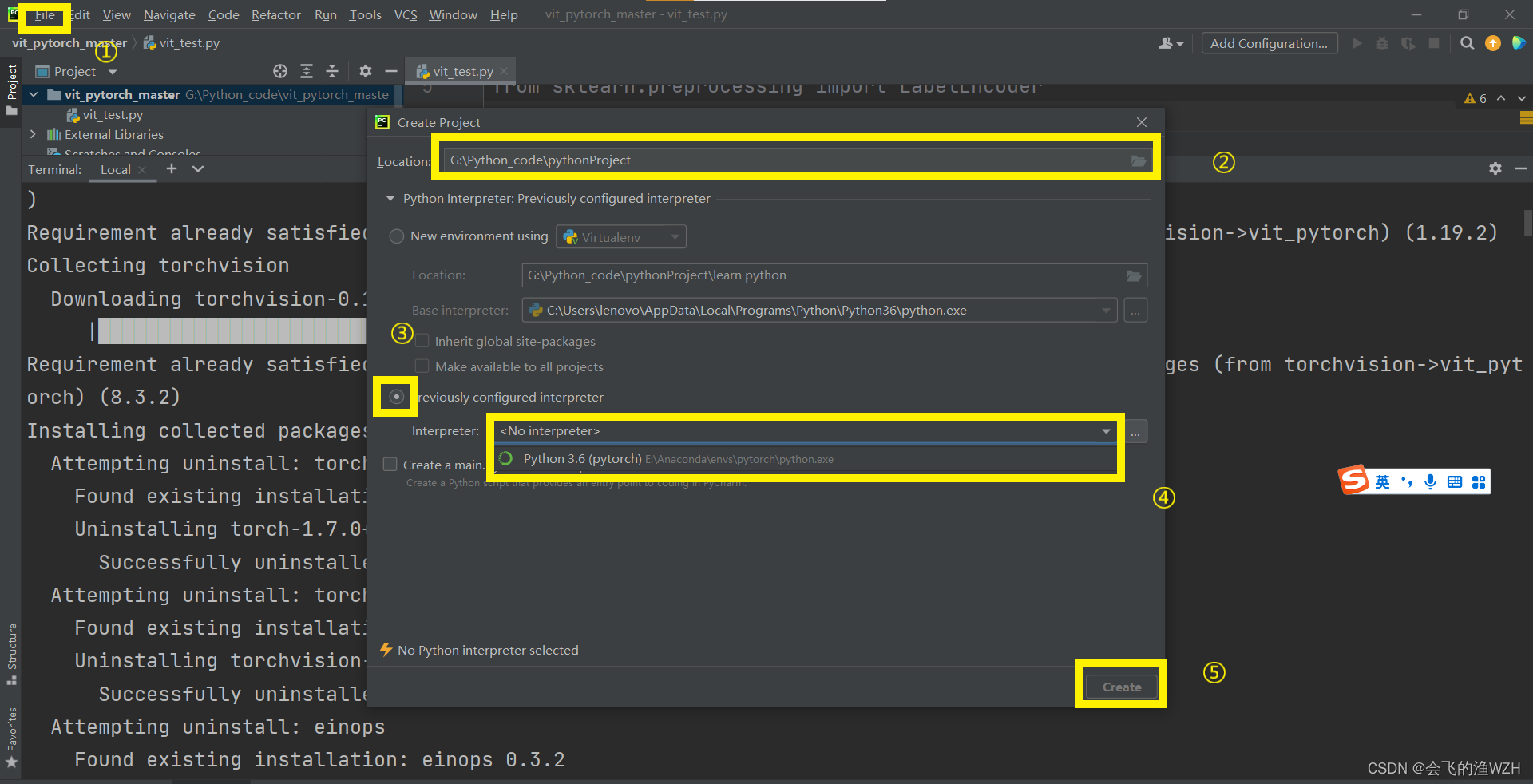Click the Create button

(1122, 687)
